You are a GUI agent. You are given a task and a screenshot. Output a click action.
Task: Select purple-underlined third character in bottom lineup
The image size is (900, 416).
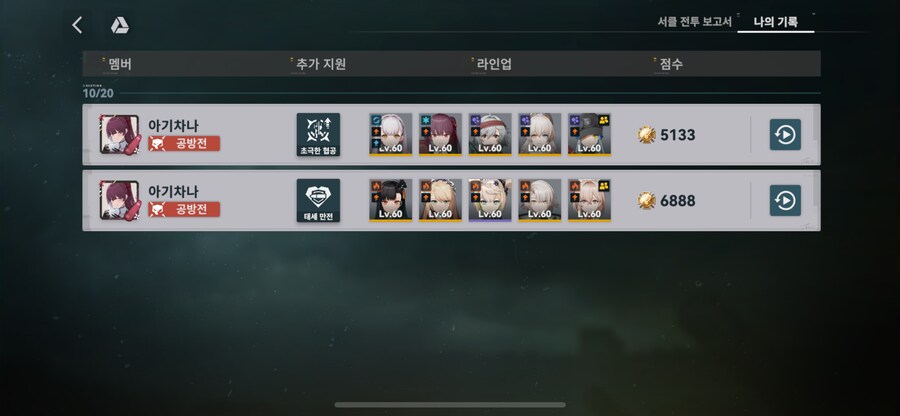point(490,200)
